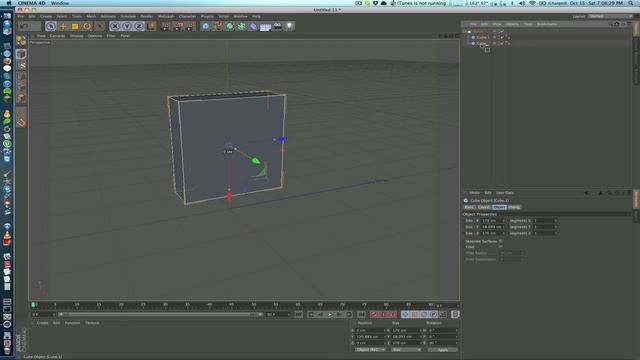This screenshot has height=360, width=640.
Task: Select the Move tool
Action: [63, 27]
